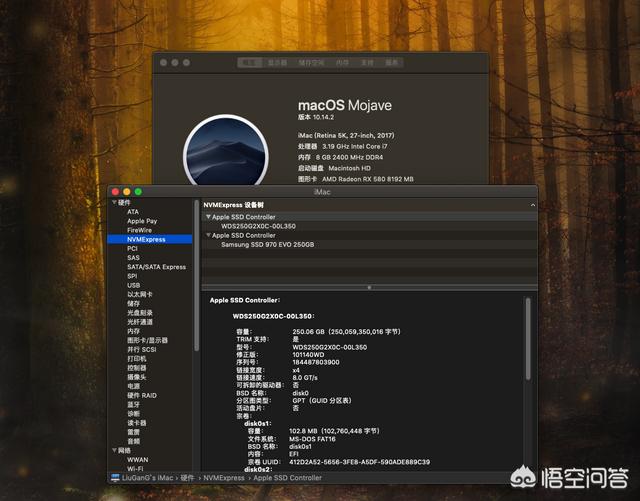640x501 pixels.
Task: Collapse the 网络 network category
Action: pos(113,451)
